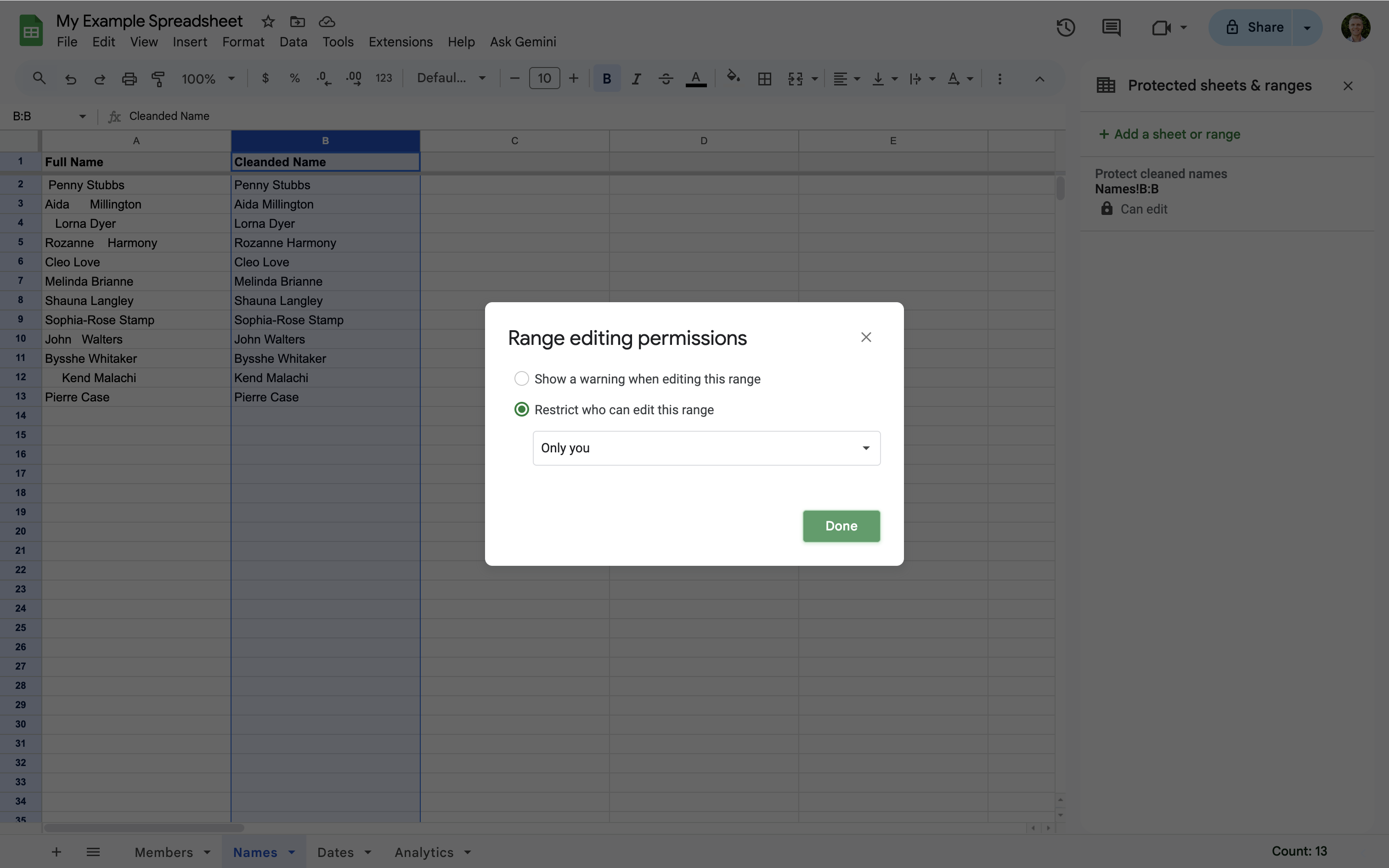Click the font size input field
The width and height of the screenshot is (1389, 868).
(x=543, y=79)
